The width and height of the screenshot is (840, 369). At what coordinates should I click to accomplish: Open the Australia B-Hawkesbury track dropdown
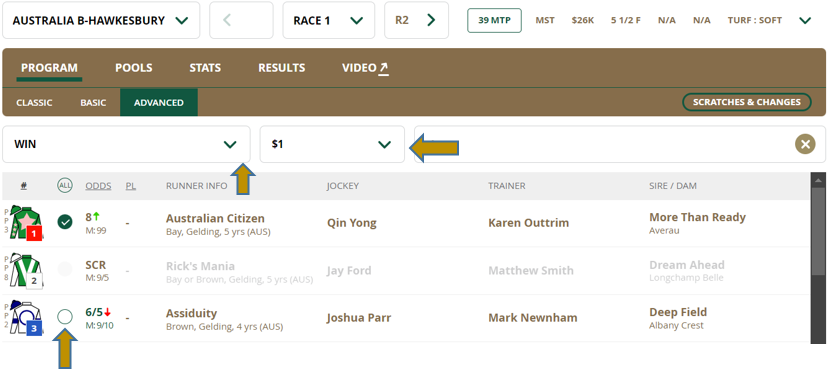pyautogui.click(x=101, y=20)
